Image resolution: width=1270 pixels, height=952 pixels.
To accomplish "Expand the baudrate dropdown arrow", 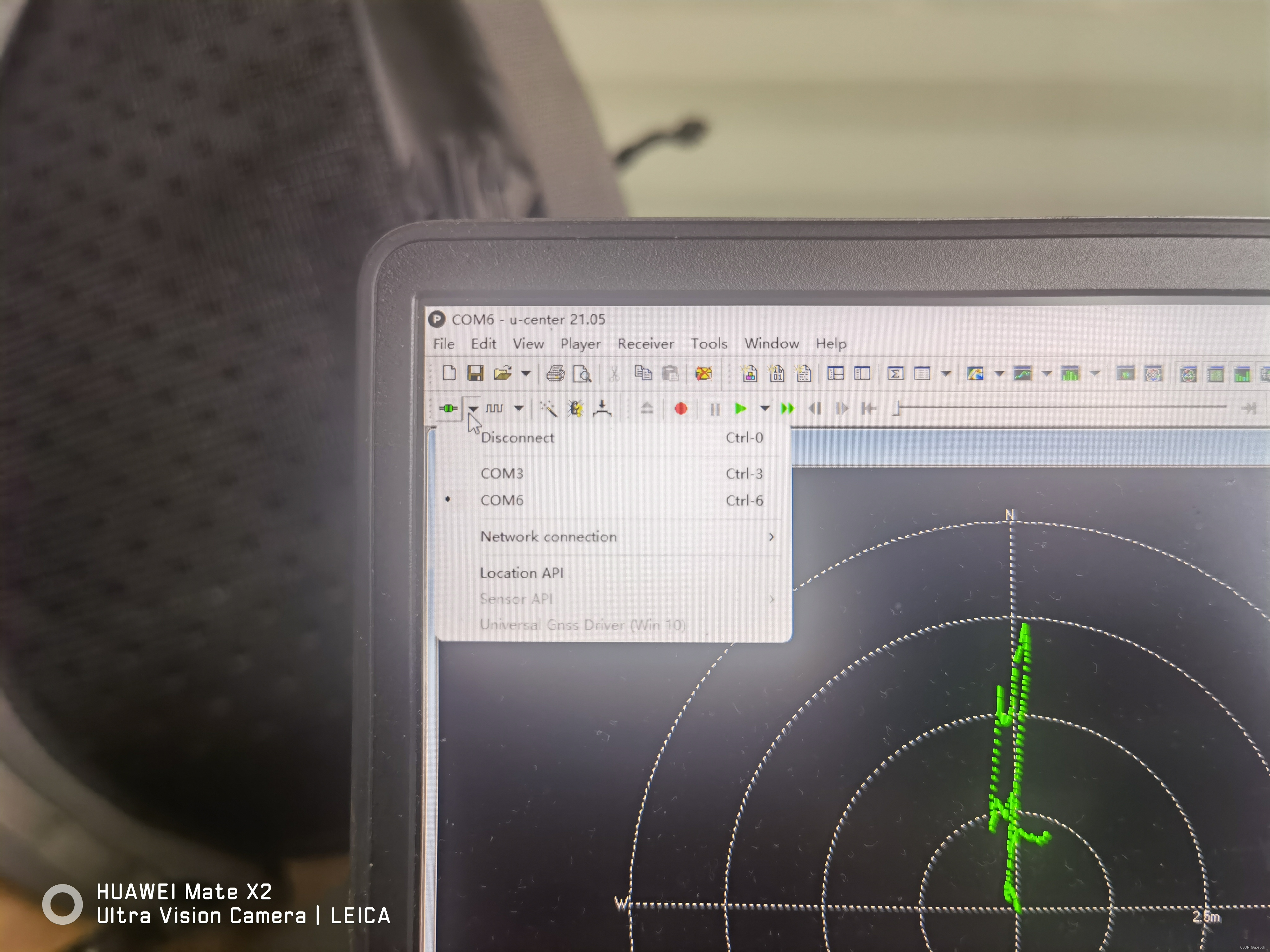I will click(x=518, y=408).
